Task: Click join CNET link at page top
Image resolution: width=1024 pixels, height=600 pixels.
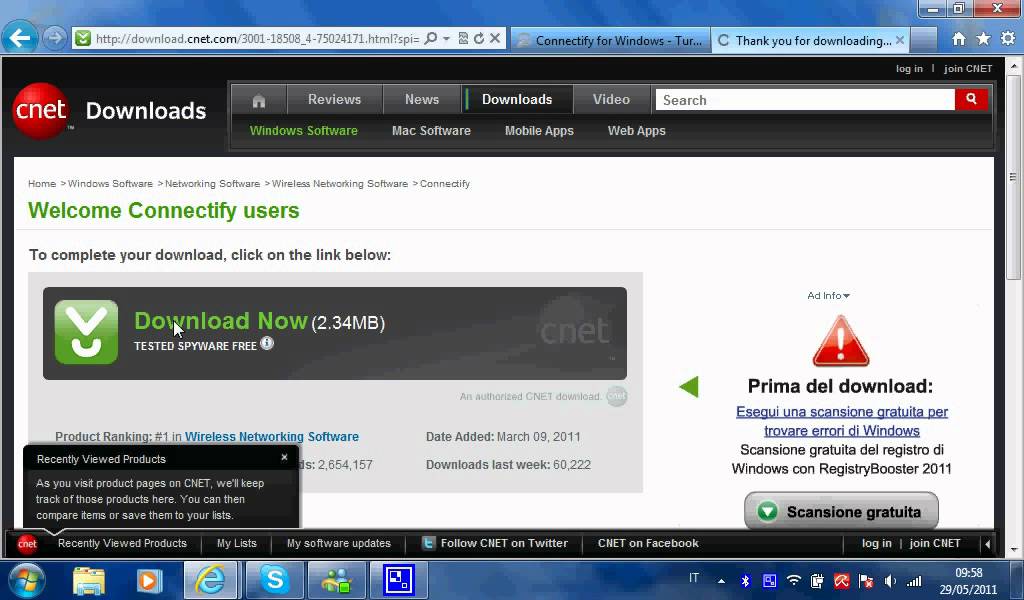Action: click(x=968, y=69)
